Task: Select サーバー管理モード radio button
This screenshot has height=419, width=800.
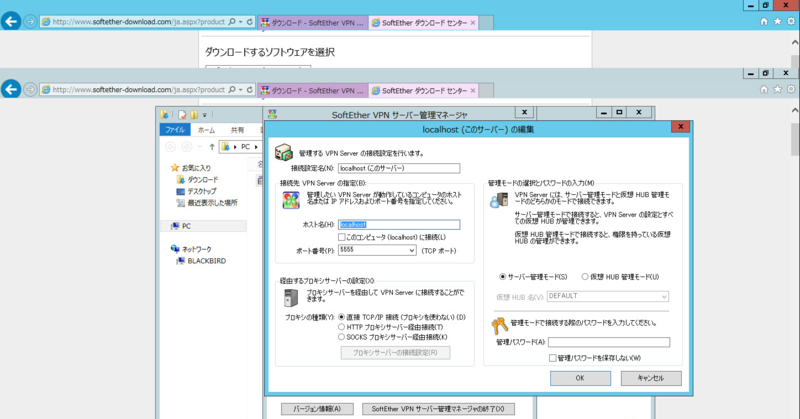Action: [503, 277]
